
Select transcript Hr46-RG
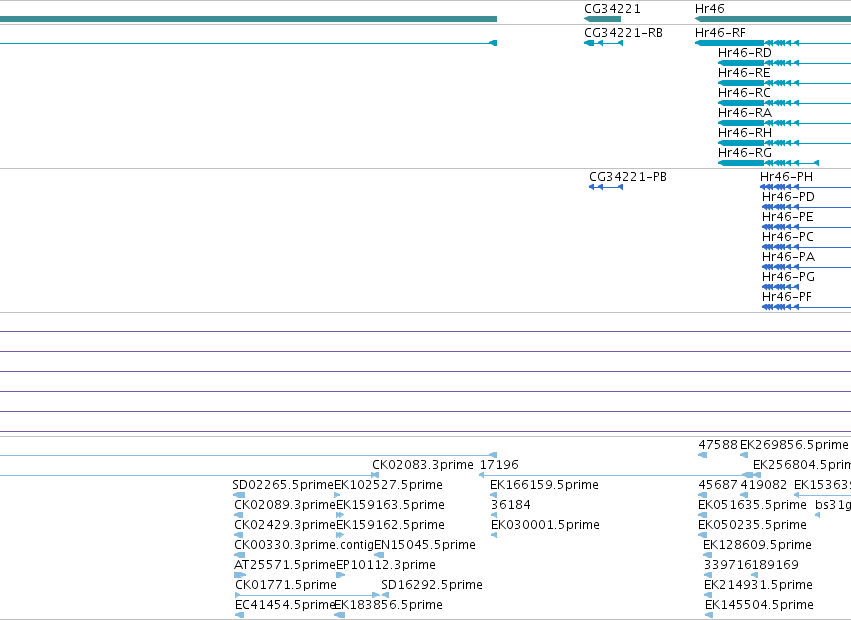tap(745, 153)
